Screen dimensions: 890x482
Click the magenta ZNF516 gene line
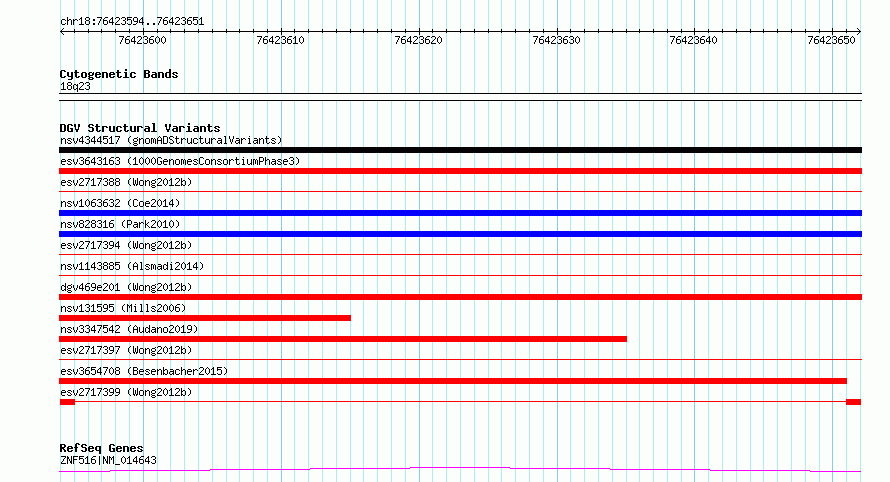[x=460, y=470]
